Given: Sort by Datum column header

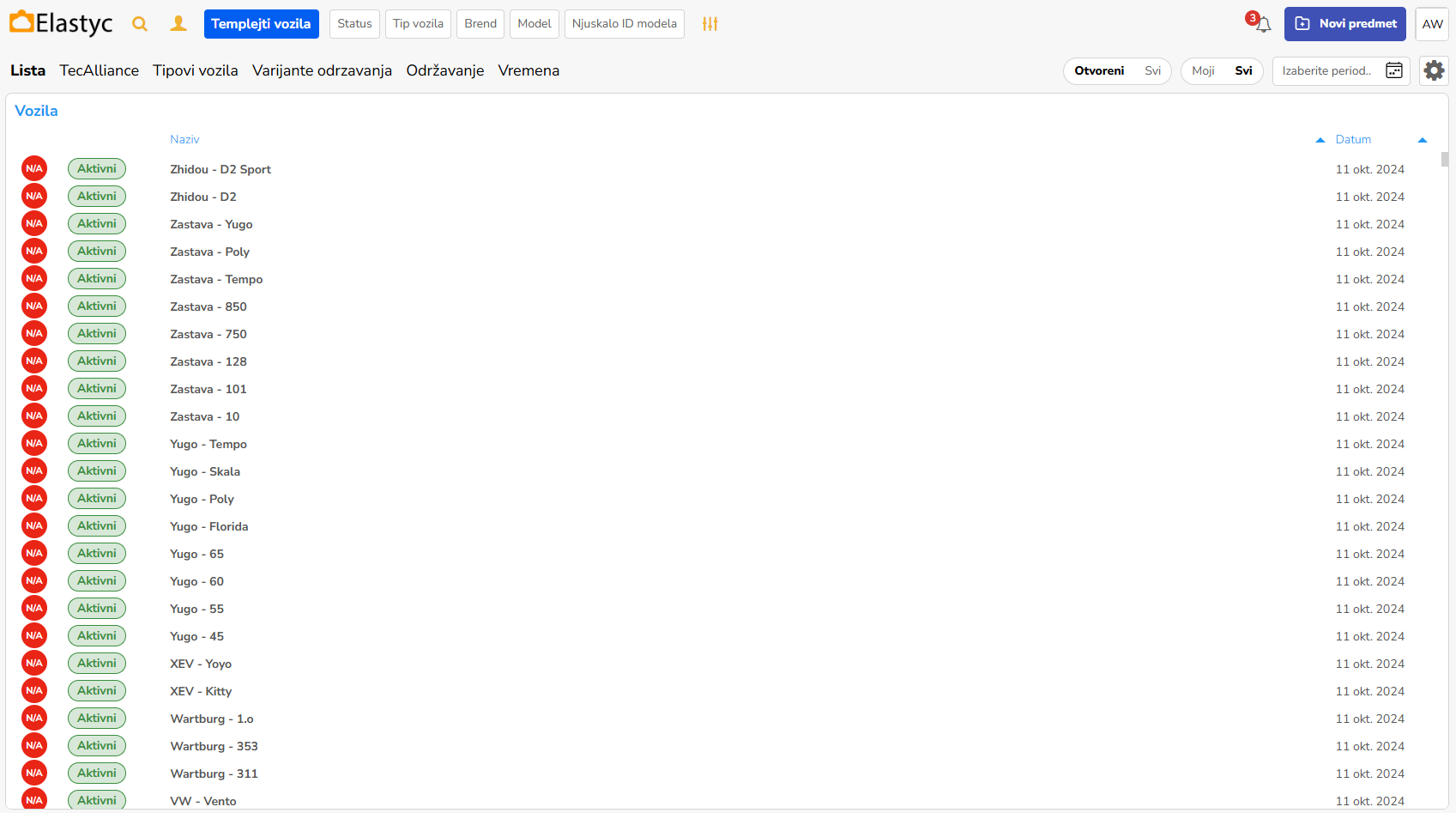Looking at the screenshot, I should [1353, 139].
